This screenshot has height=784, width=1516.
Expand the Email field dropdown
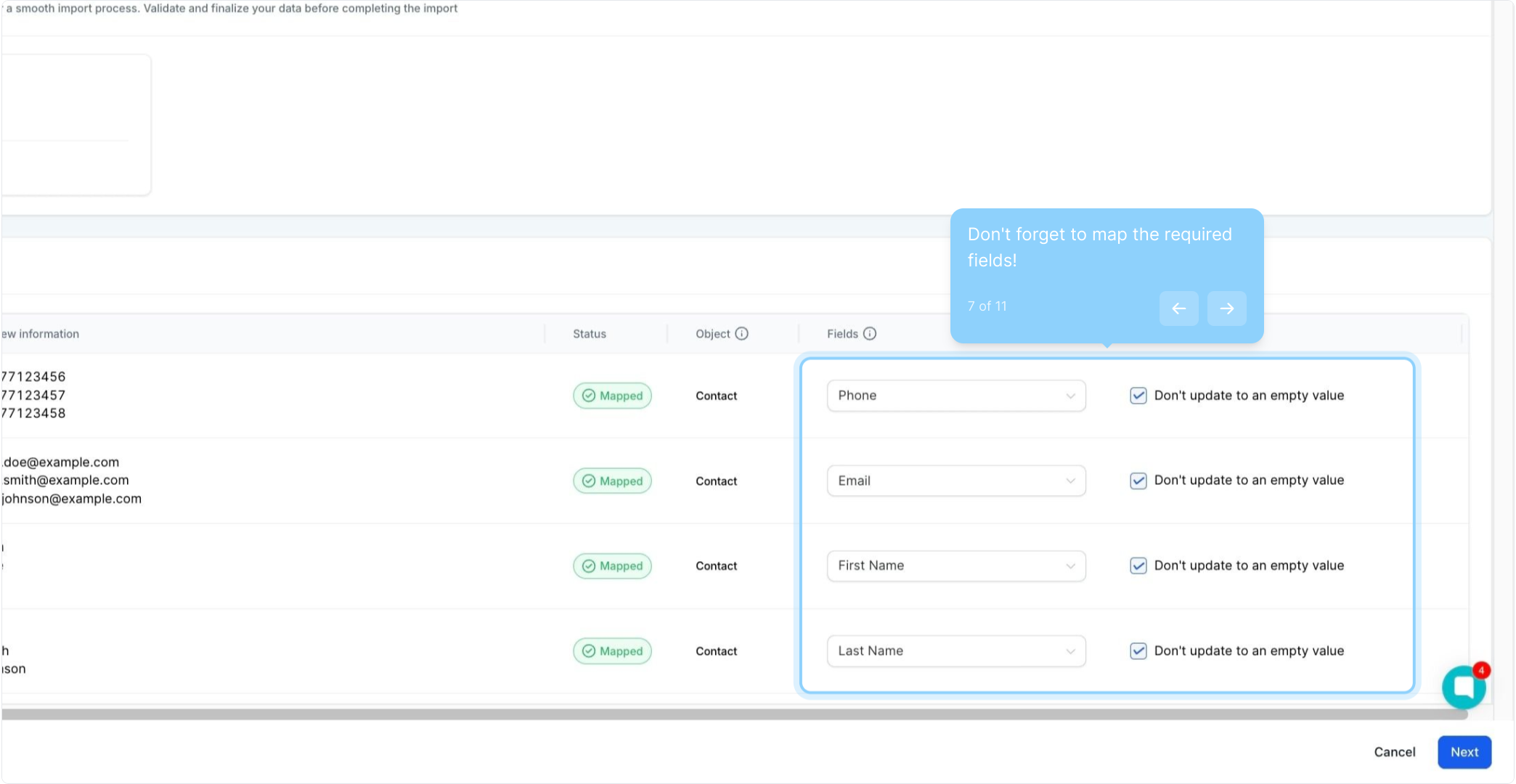955,481
